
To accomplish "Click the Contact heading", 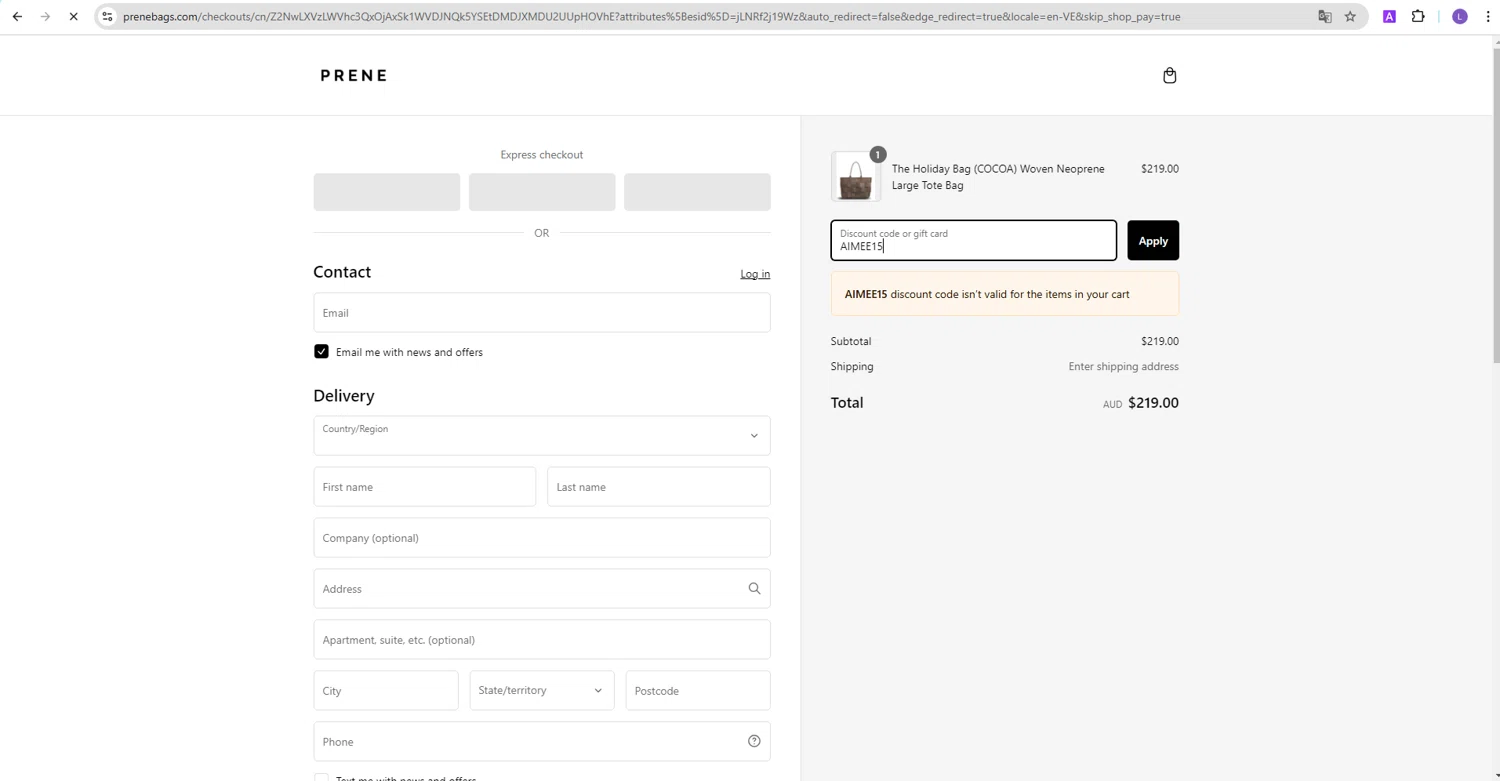I will [x=342, y=272].
